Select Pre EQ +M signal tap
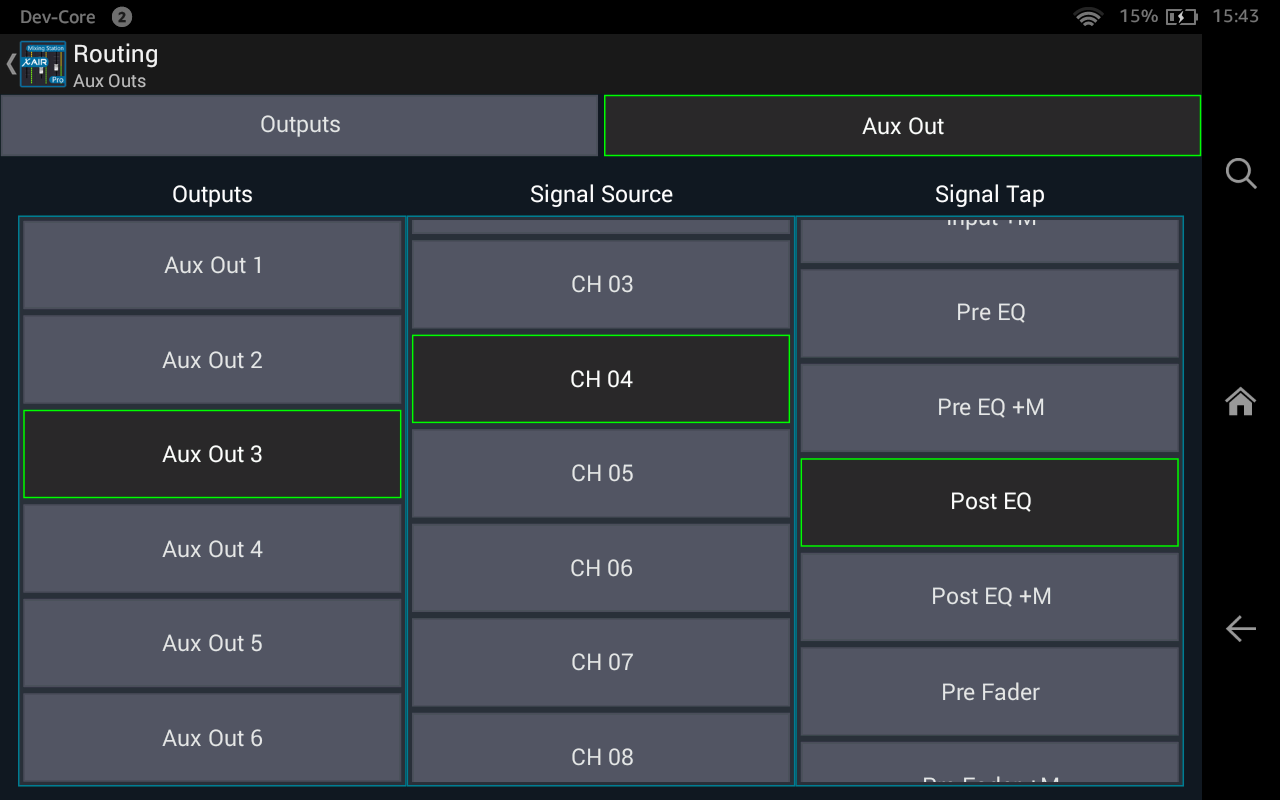The height and width of the screenshot is (800, 1280). click(990, 407)
